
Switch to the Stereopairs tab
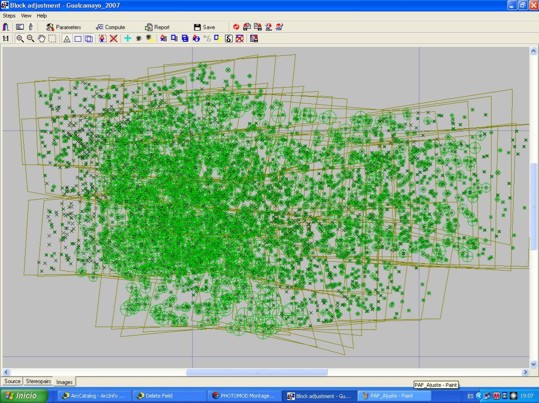click(x=38, y=381)
